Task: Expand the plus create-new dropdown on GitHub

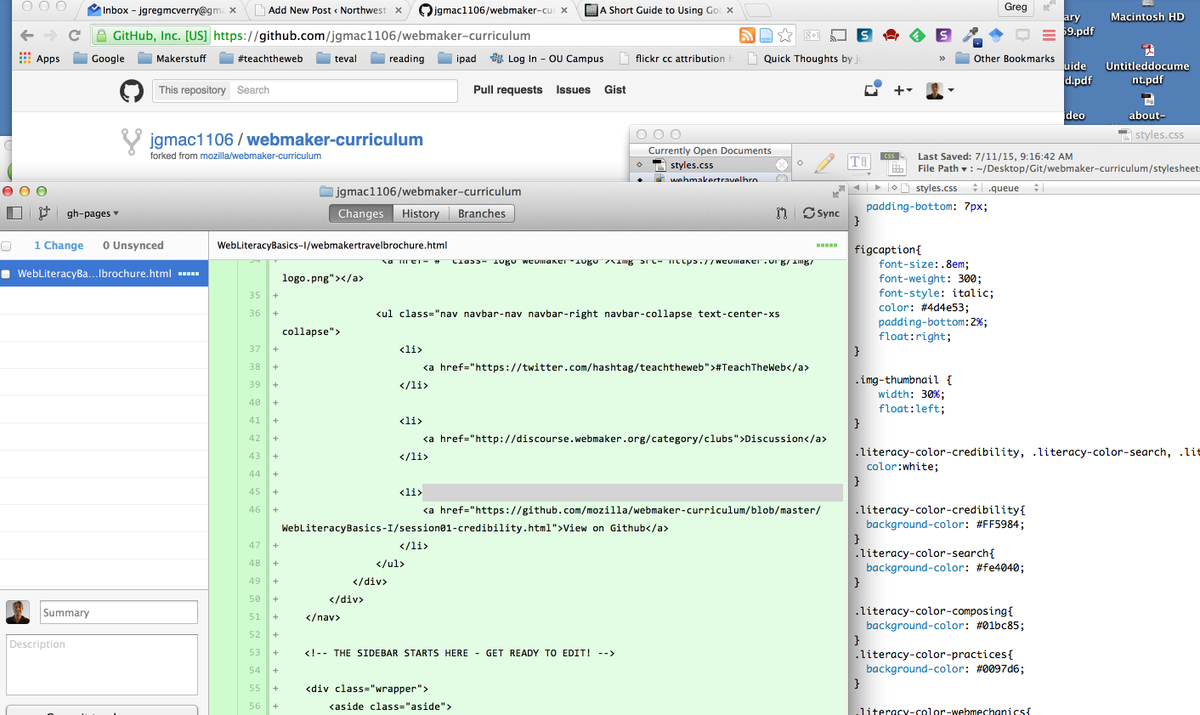Action: (902, 90)
